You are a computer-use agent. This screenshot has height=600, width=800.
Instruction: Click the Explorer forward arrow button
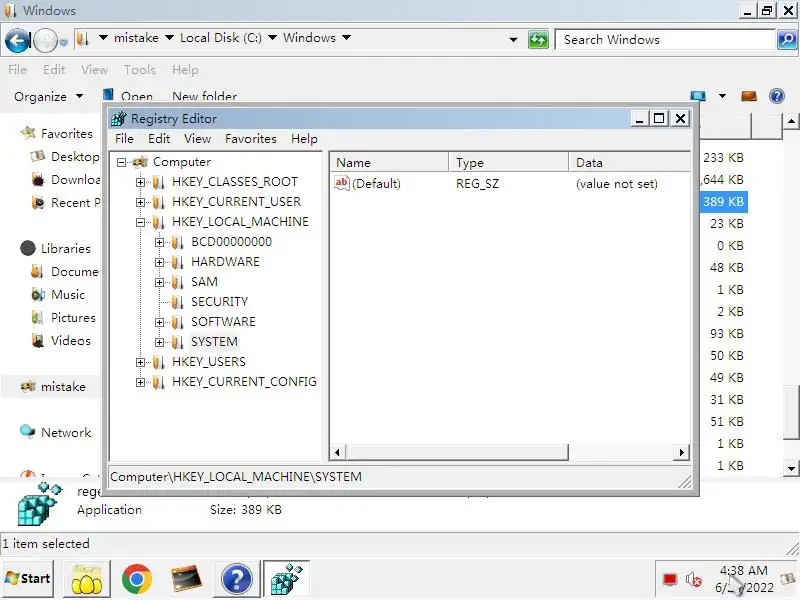pos(45,40)
